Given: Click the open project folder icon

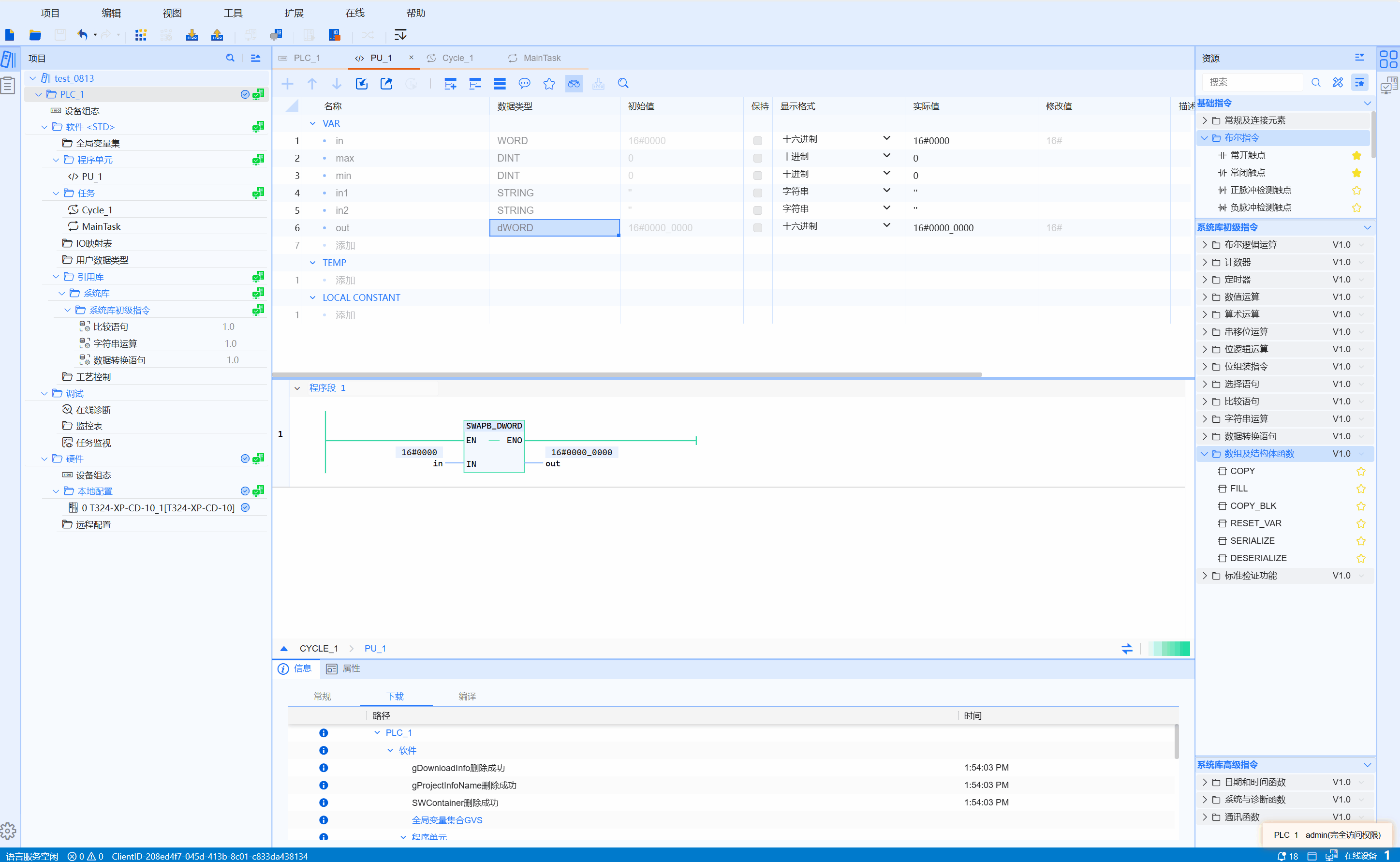Looking at the screenshot, I should click(35, 35).
